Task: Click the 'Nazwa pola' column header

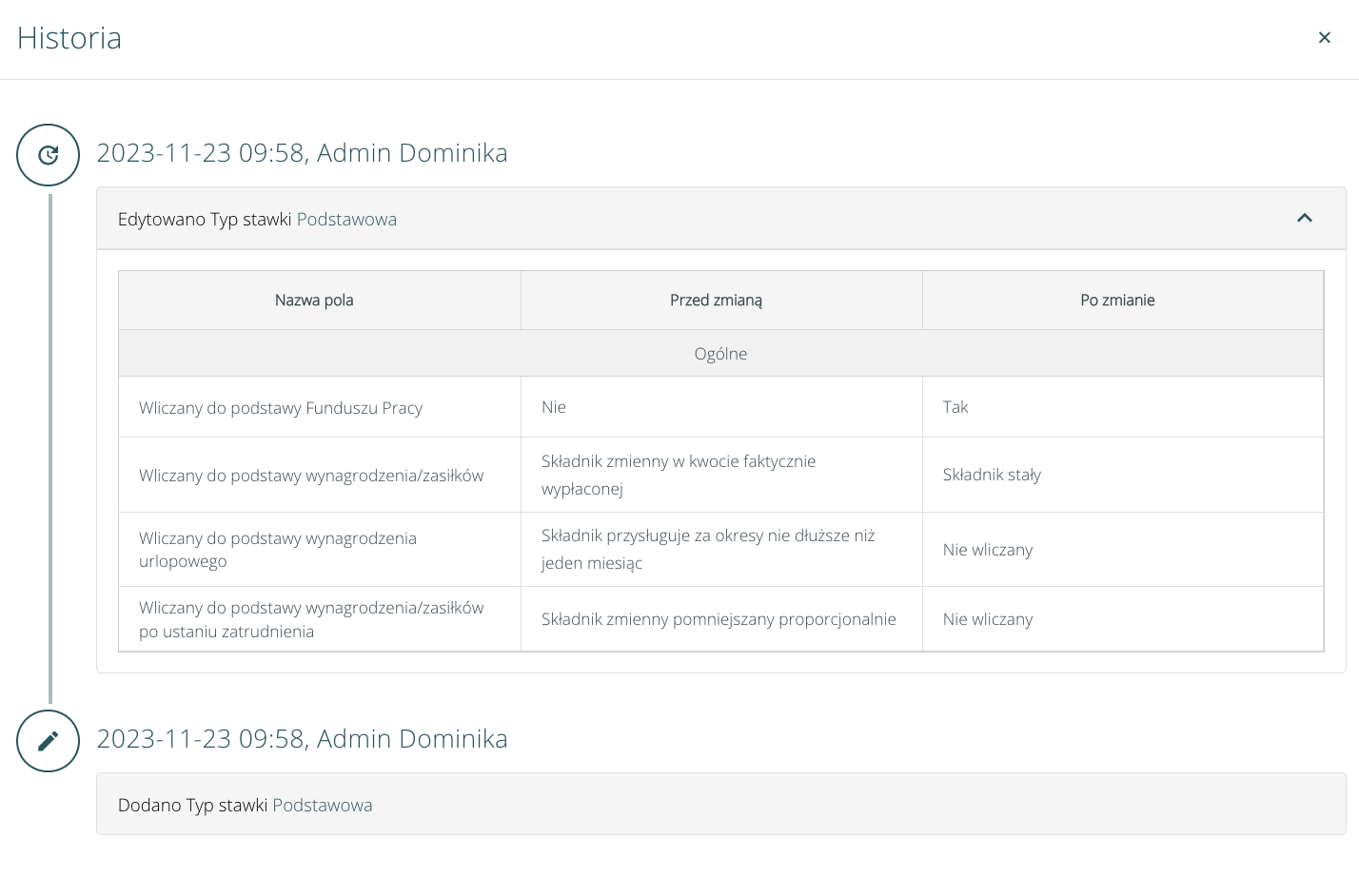Action: coord(314,301)
